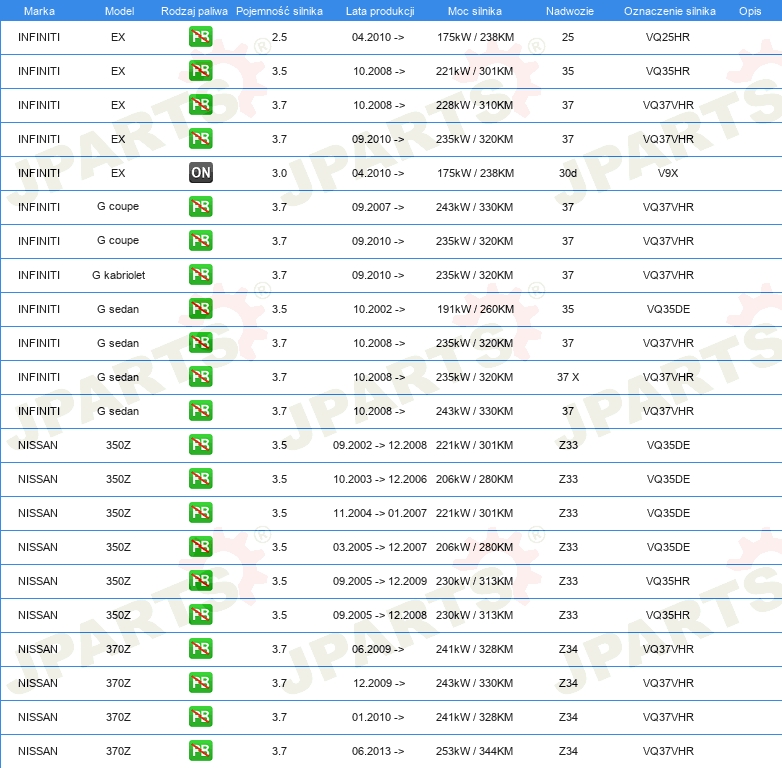Screen dimensions: 782x768
Task: Click the Model column header
Action: [119, 11]
